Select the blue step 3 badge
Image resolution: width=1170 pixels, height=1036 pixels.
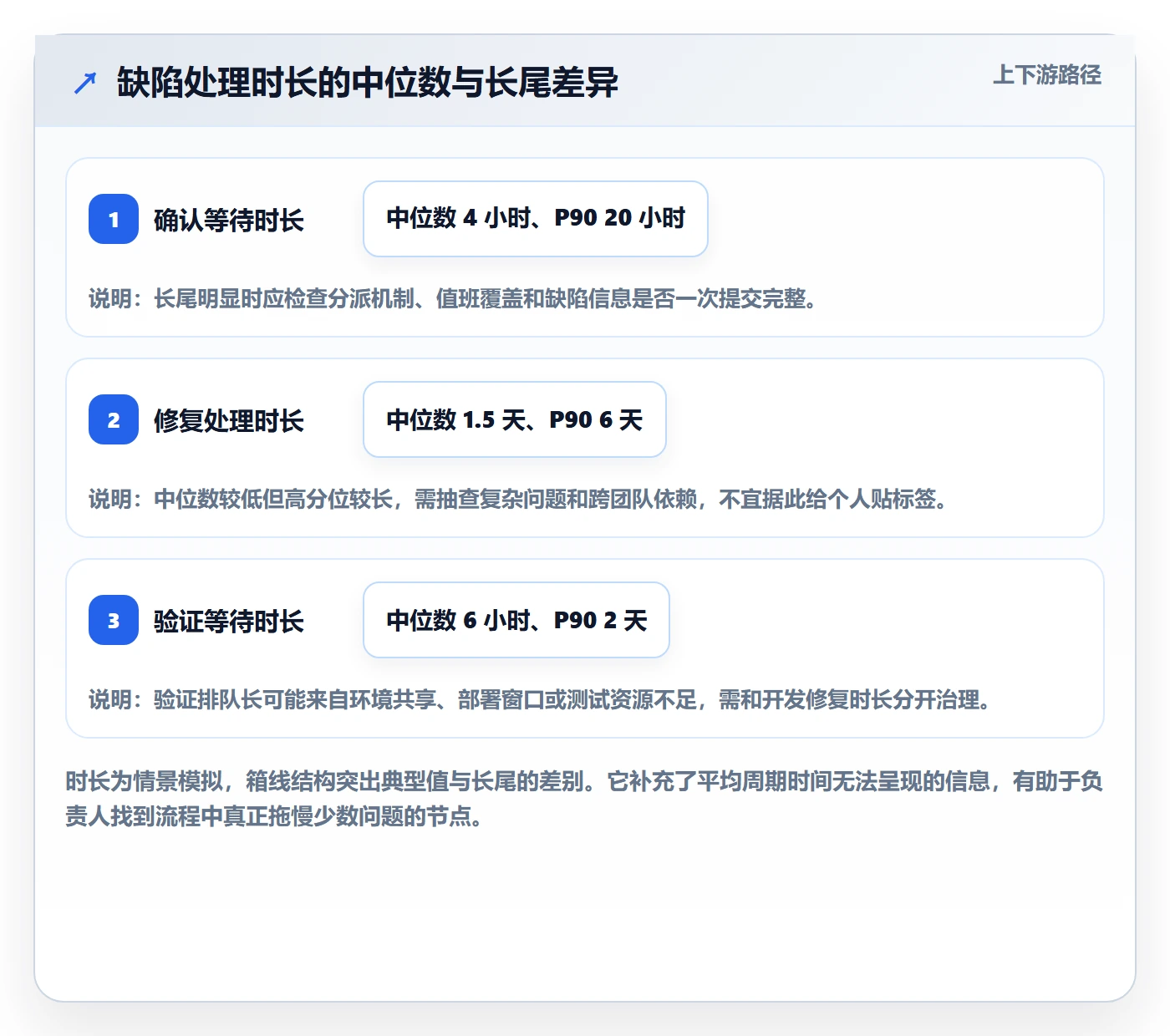point(114,620)
